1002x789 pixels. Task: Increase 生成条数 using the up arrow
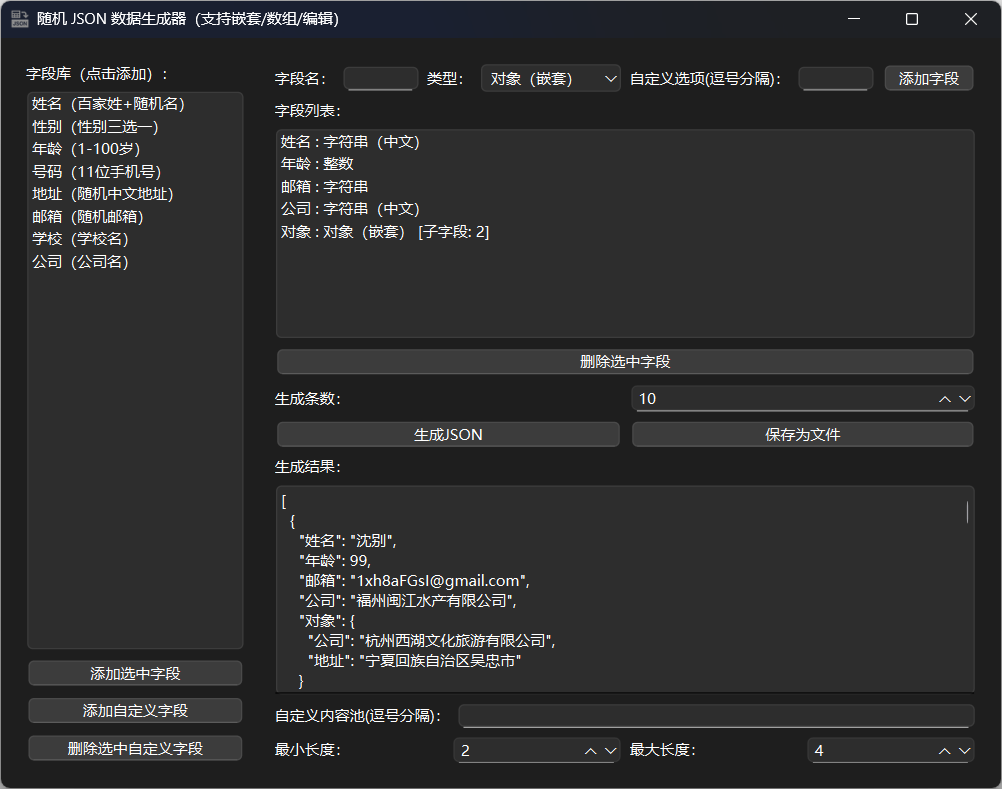(944, 392)
